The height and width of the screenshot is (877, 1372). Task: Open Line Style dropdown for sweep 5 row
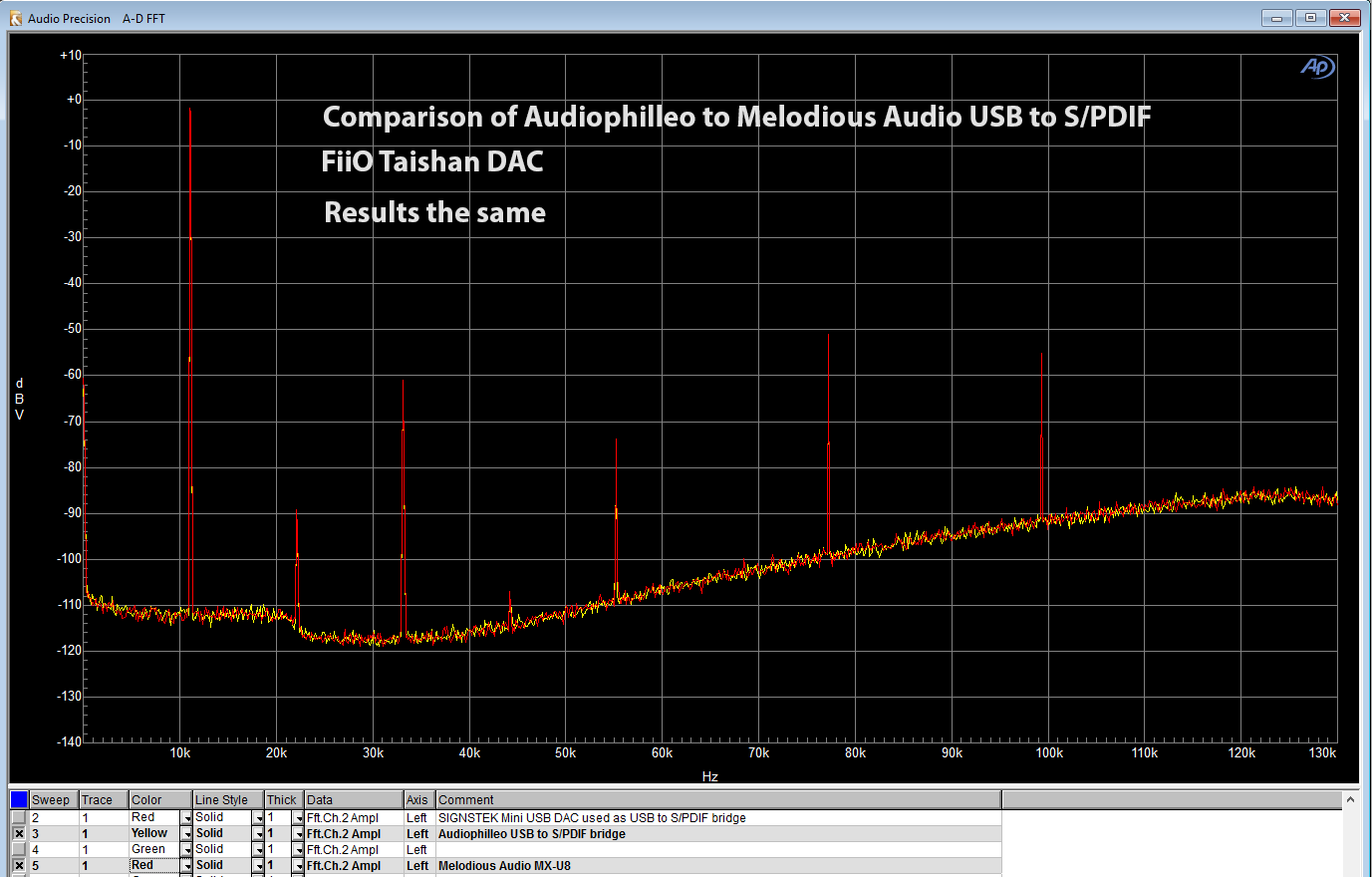(x=258, y=865)
